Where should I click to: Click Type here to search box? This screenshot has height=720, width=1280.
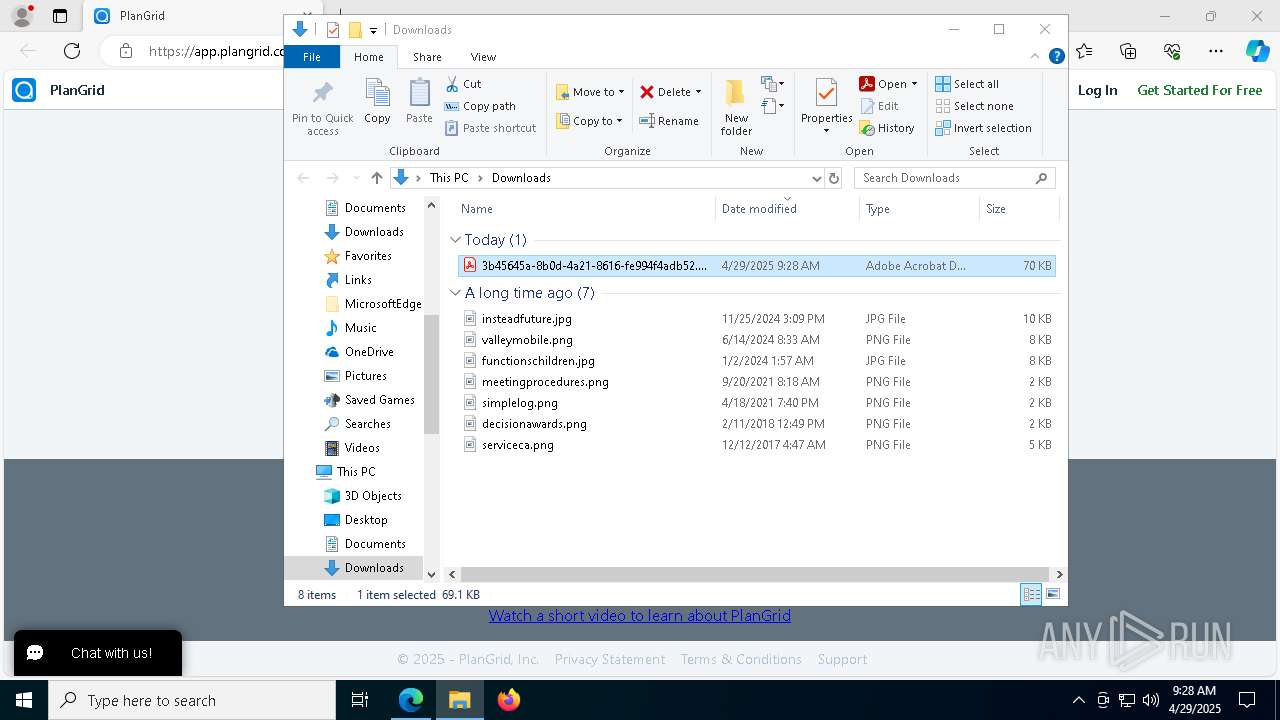tap(192, 700)
